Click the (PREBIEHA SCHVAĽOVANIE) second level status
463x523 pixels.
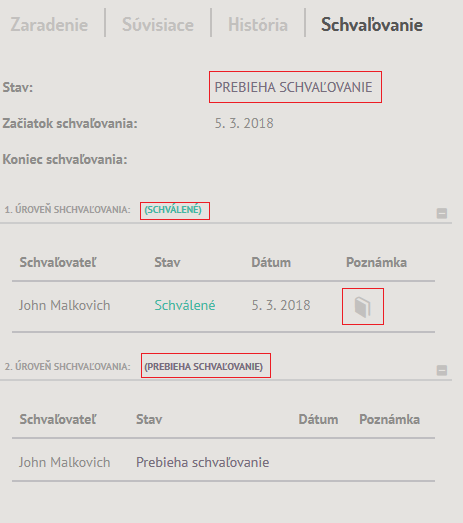click(203, 367)
